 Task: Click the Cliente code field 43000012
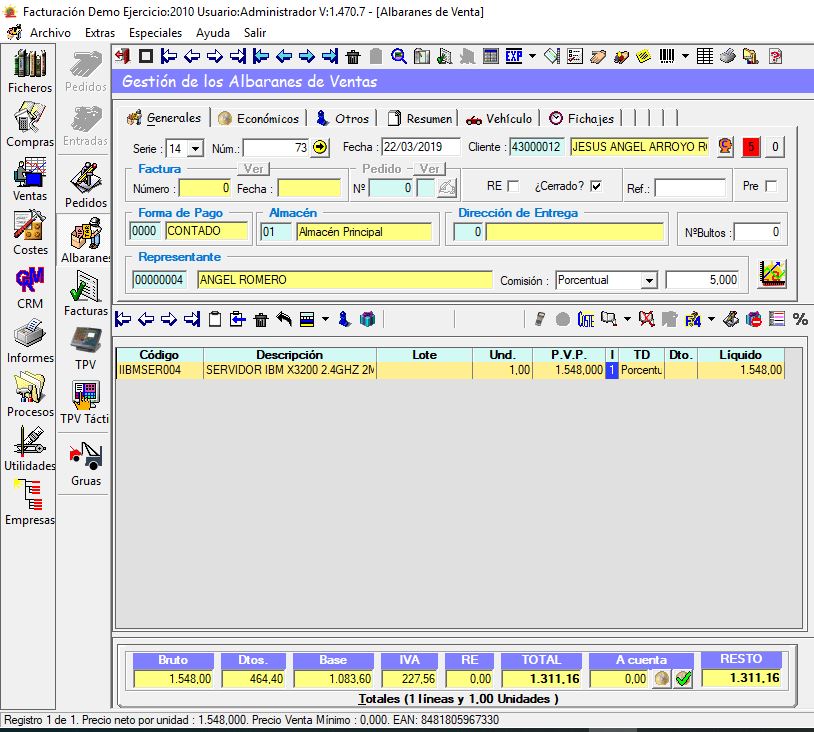536,147
